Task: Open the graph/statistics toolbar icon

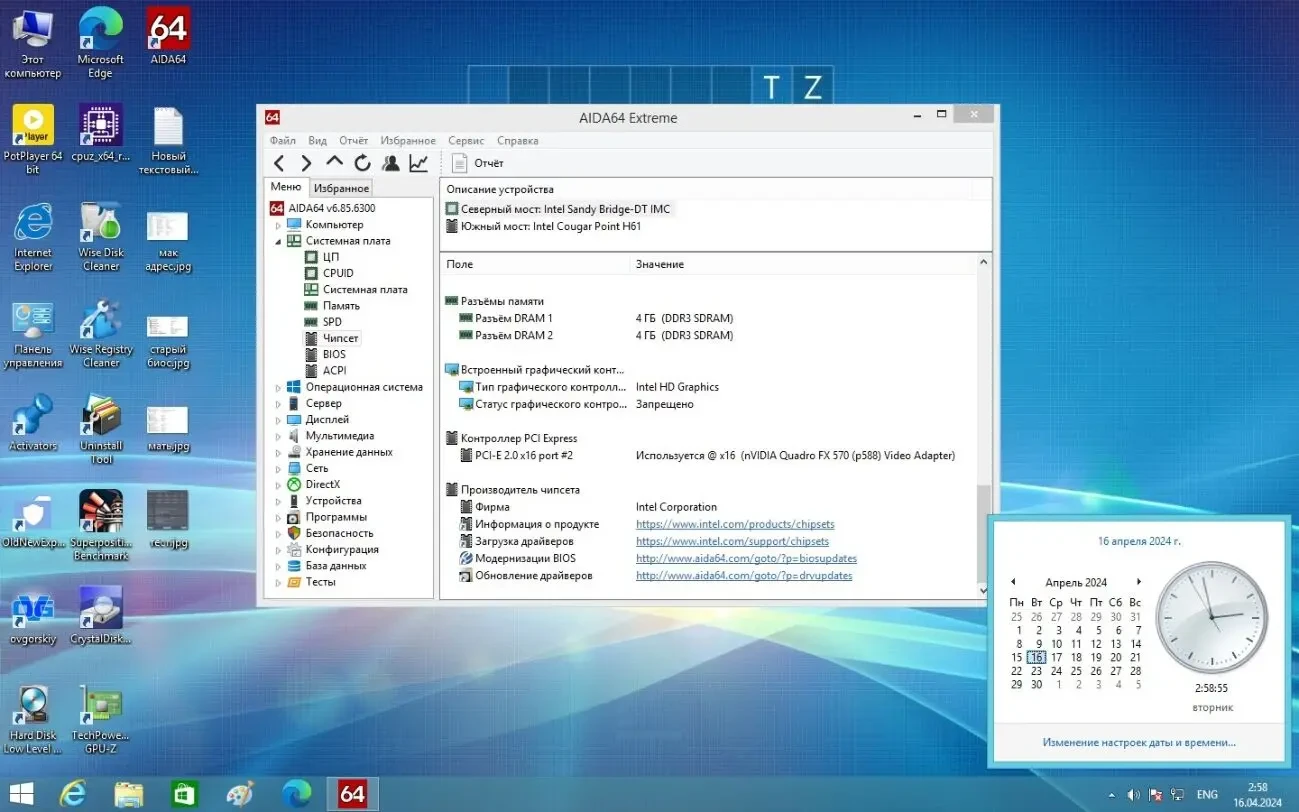Action: point(417,161)
